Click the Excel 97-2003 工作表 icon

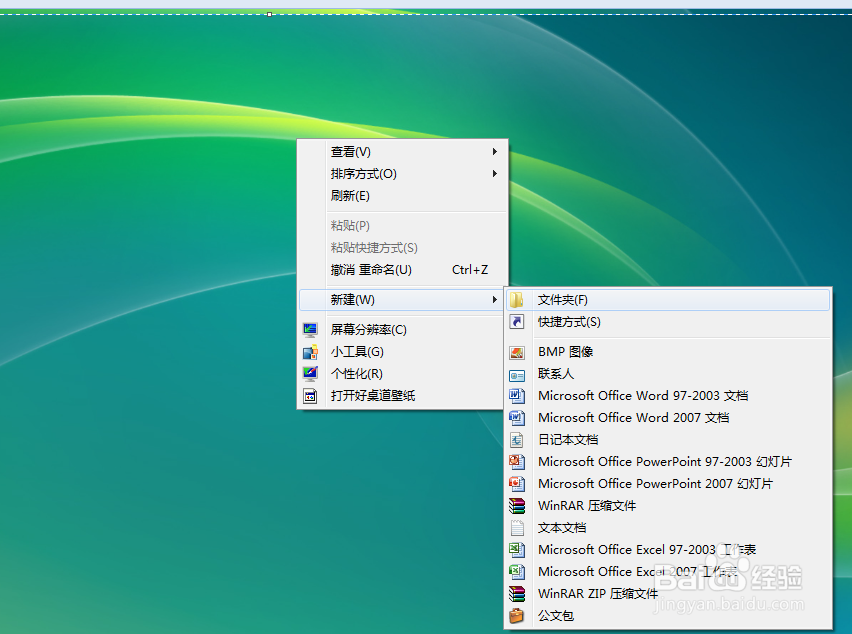(x=516, y=550)
